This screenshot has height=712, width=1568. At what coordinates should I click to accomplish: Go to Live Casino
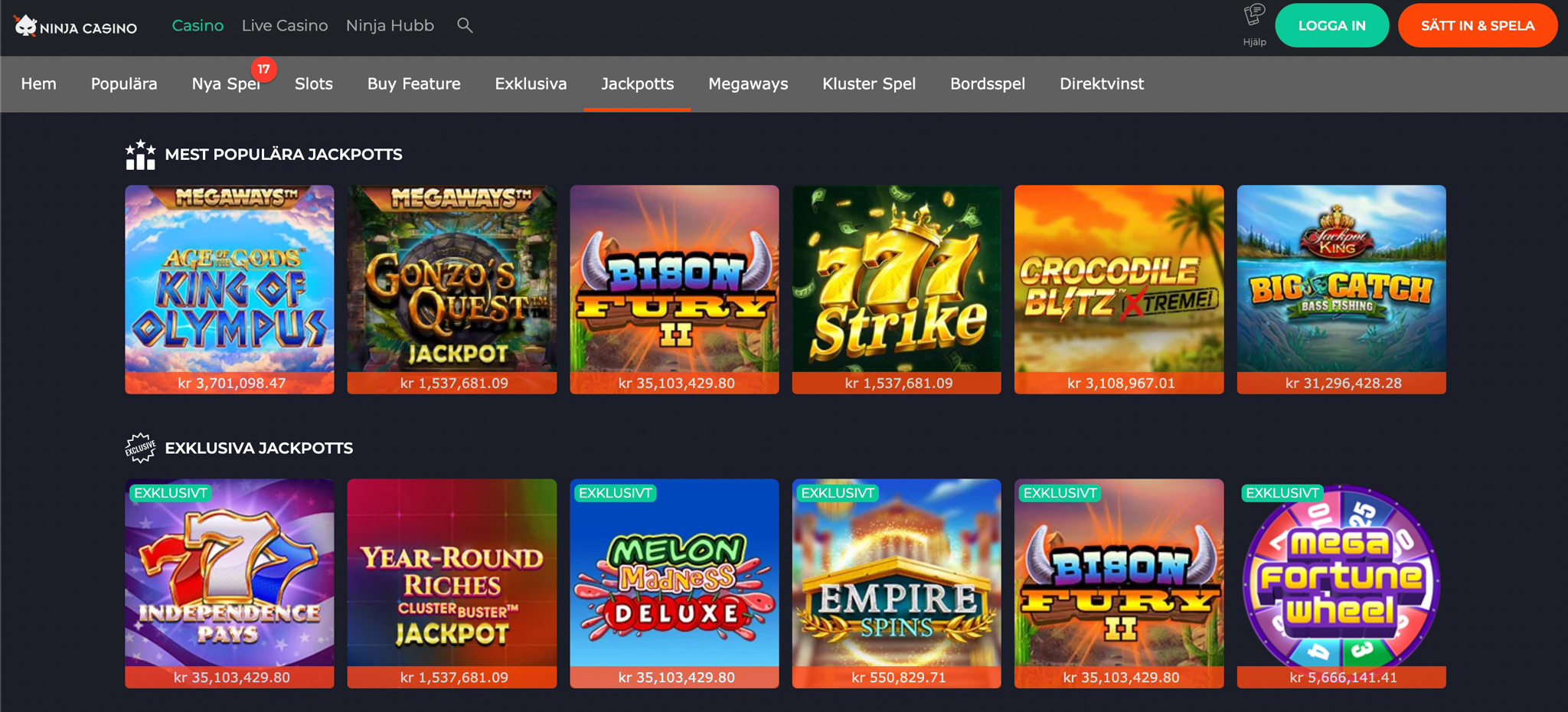285,25
